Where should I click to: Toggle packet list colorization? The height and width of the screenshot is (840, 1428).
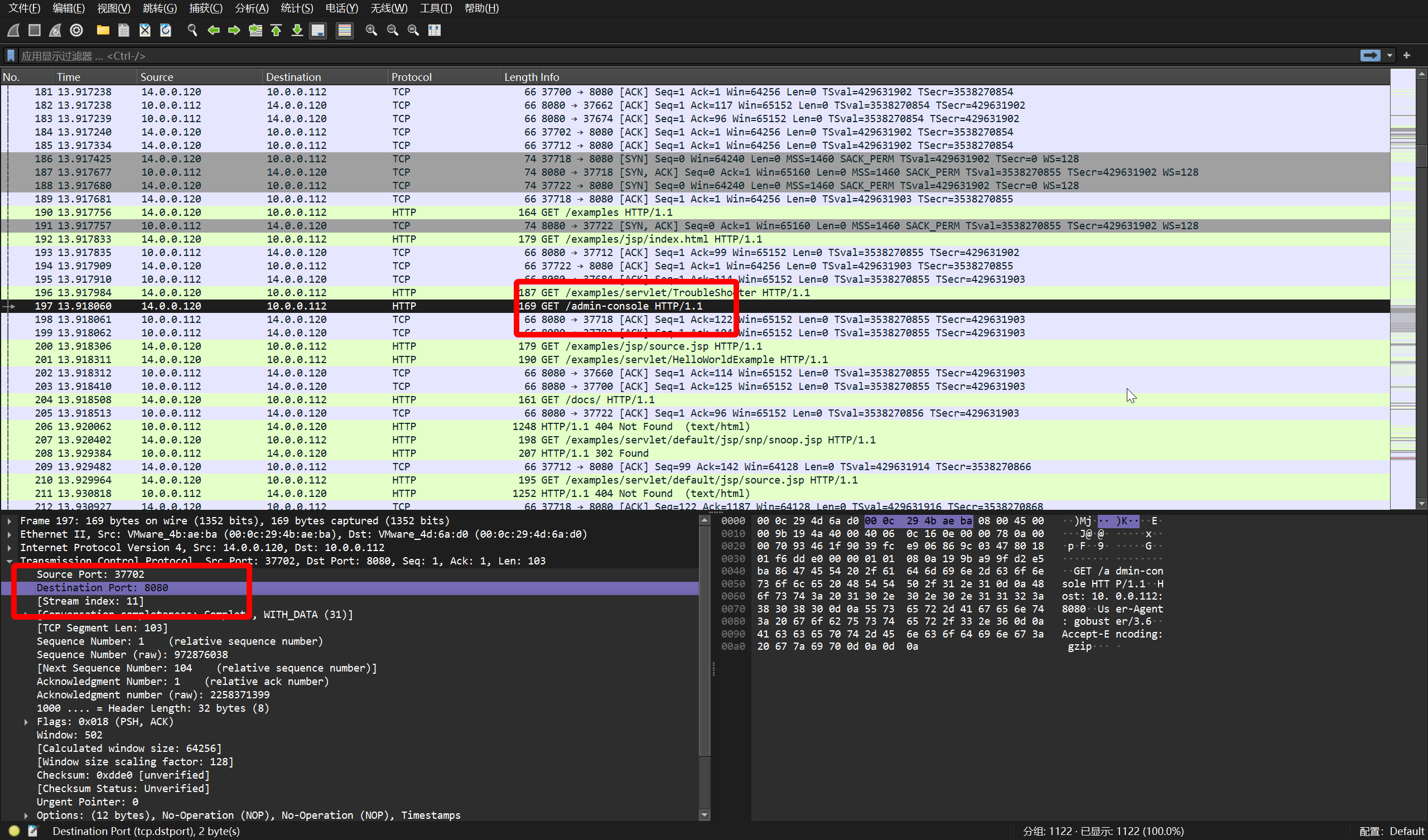(x=345, y=30)
